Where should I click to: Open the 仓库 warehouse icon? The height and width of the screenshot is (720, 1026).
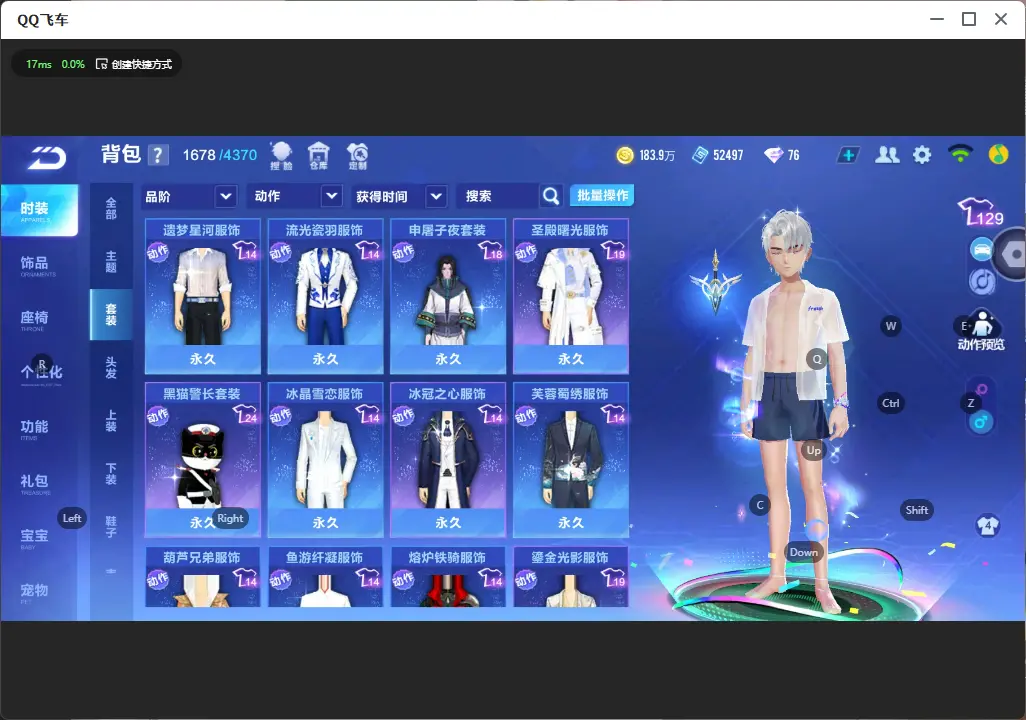319,156
